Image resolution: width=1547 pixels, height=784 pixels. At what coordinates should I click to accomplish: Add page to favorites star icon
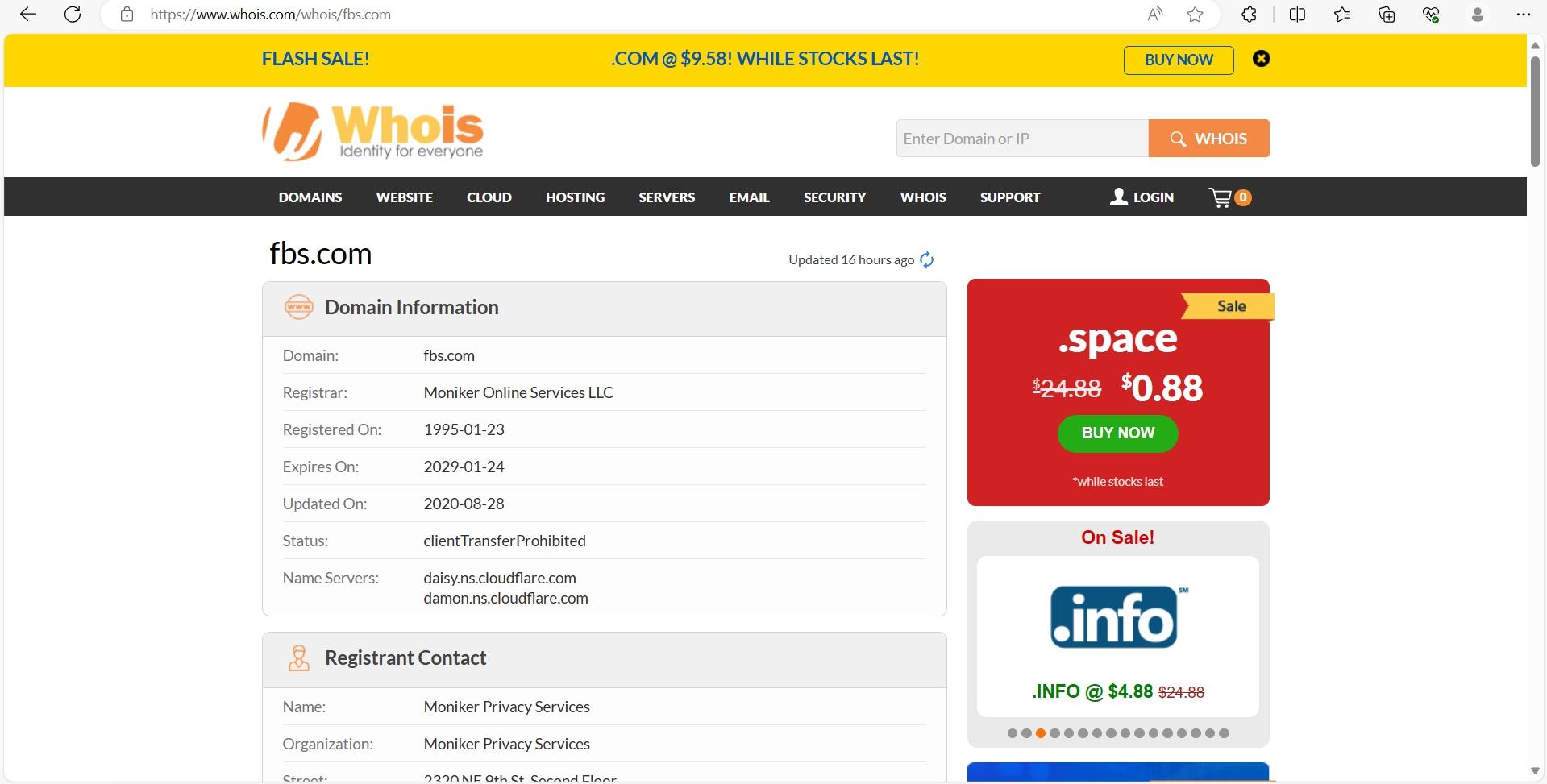tap(1196, 15)
